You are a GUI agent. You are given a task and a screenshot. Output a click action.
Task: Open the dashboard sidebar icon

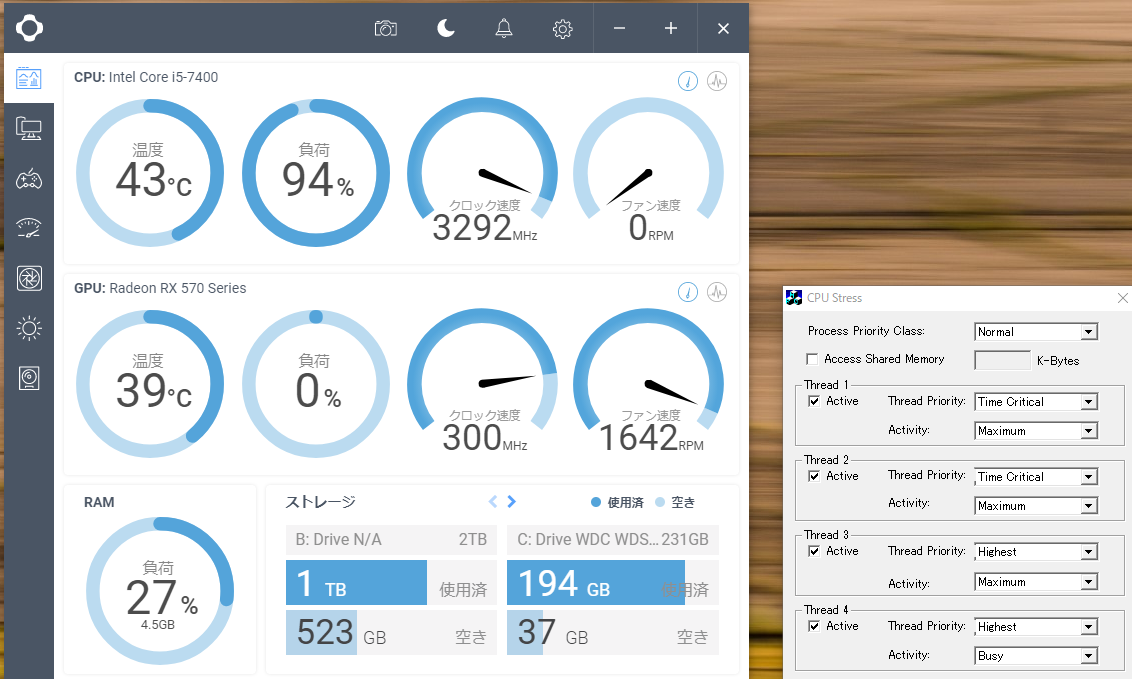pos(29,78)
